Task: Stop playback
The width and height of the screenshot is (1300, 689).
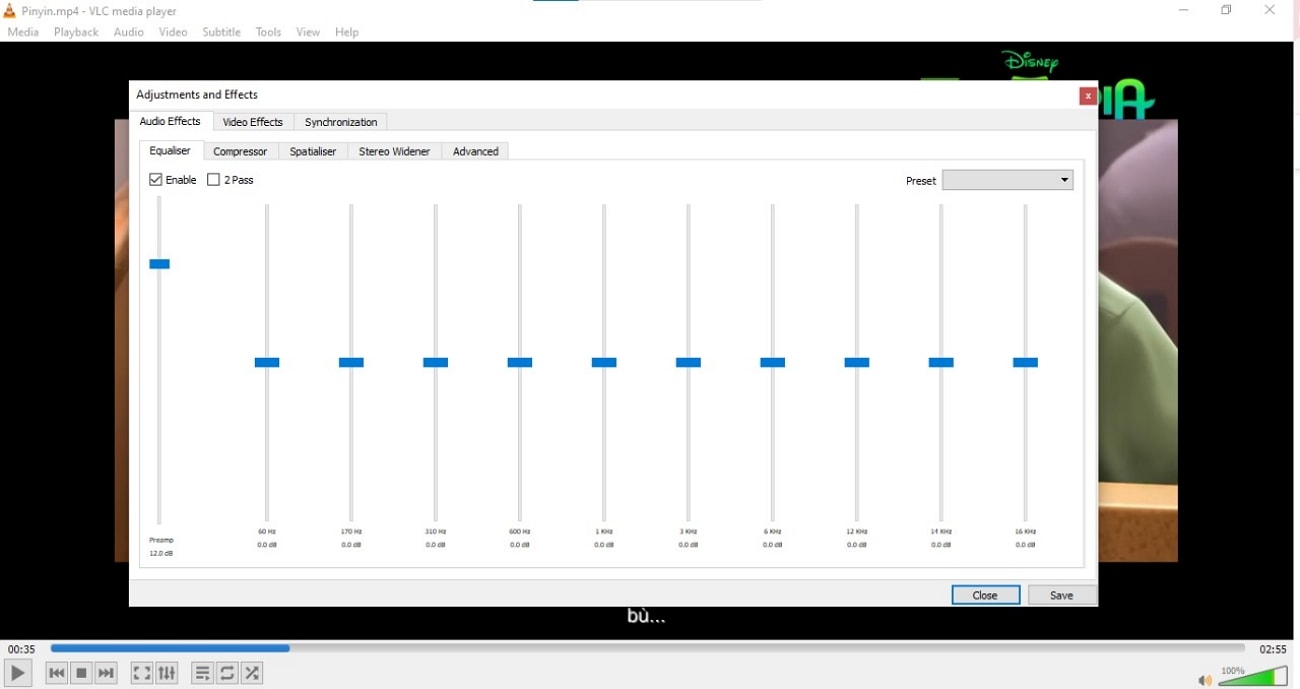Action: click(x=82, y=673)
